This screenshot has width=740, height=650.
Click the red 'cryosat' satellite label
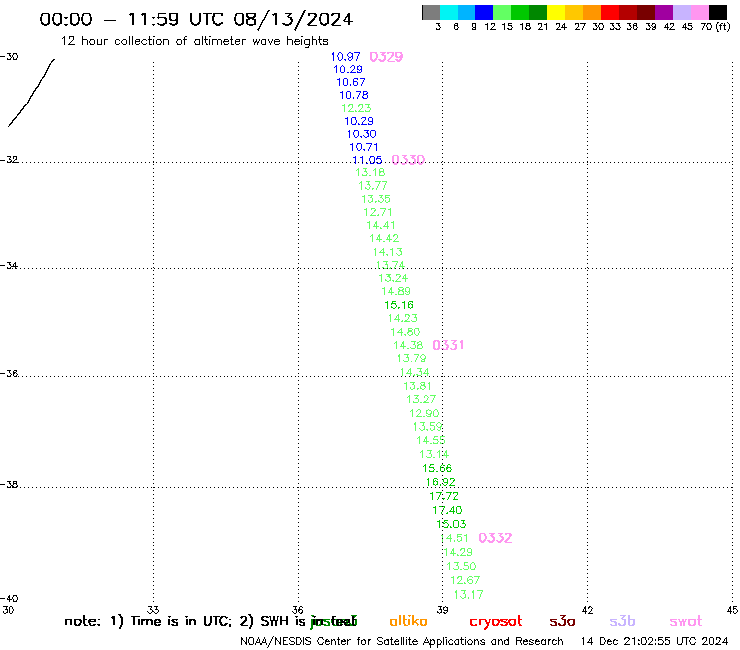(496, 622)
